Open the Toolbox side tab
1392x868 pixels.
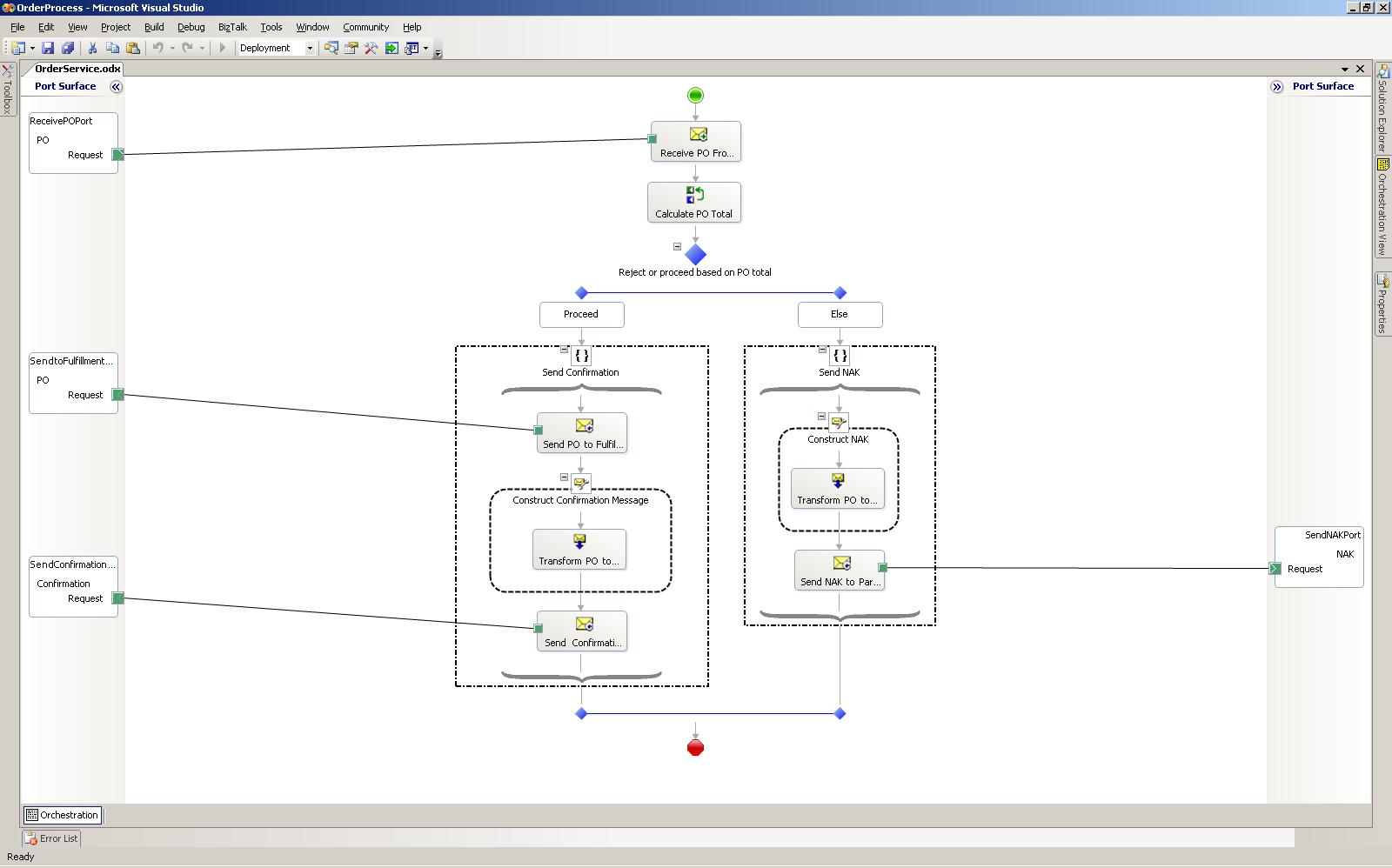click(8, 90)
